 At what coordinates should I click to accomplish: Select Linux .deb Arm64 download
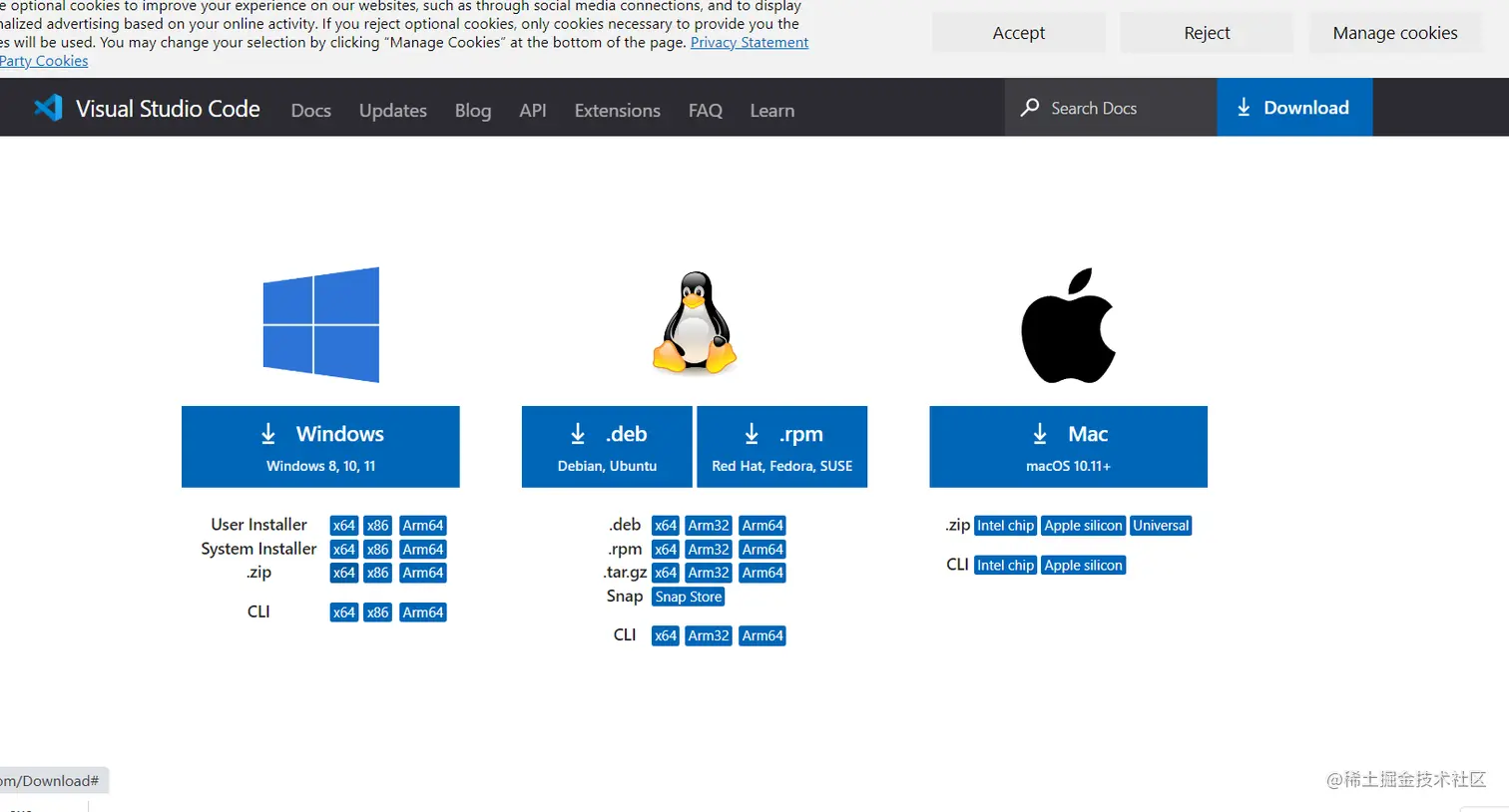point(762,526)
